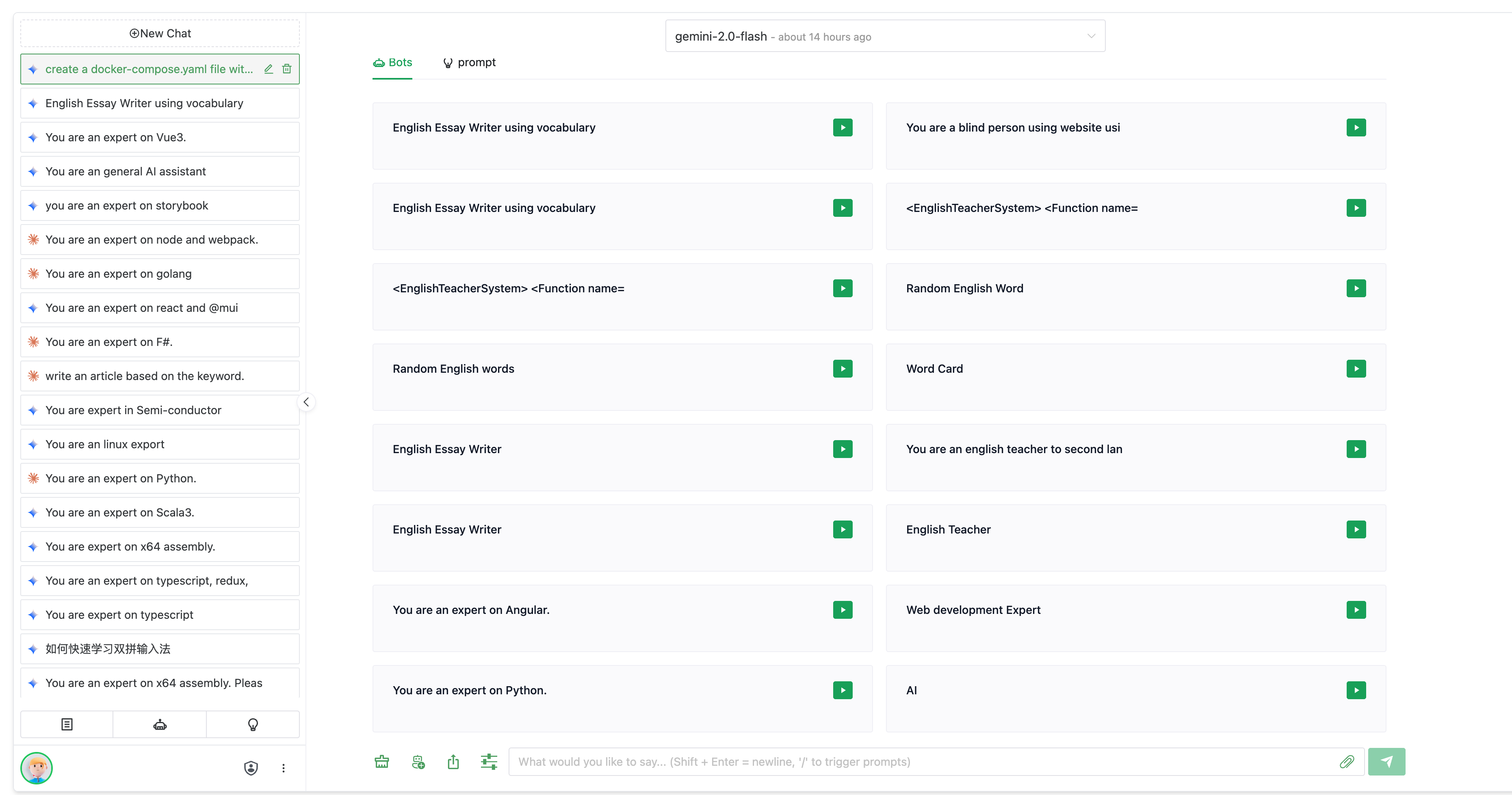
Task: Switch to the prompt tab
Action: click(469, 63)
